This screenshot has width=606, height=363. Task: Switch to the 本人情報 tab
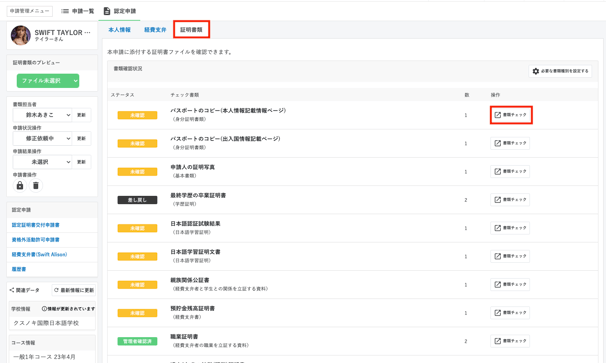click(x=119, y=30)
